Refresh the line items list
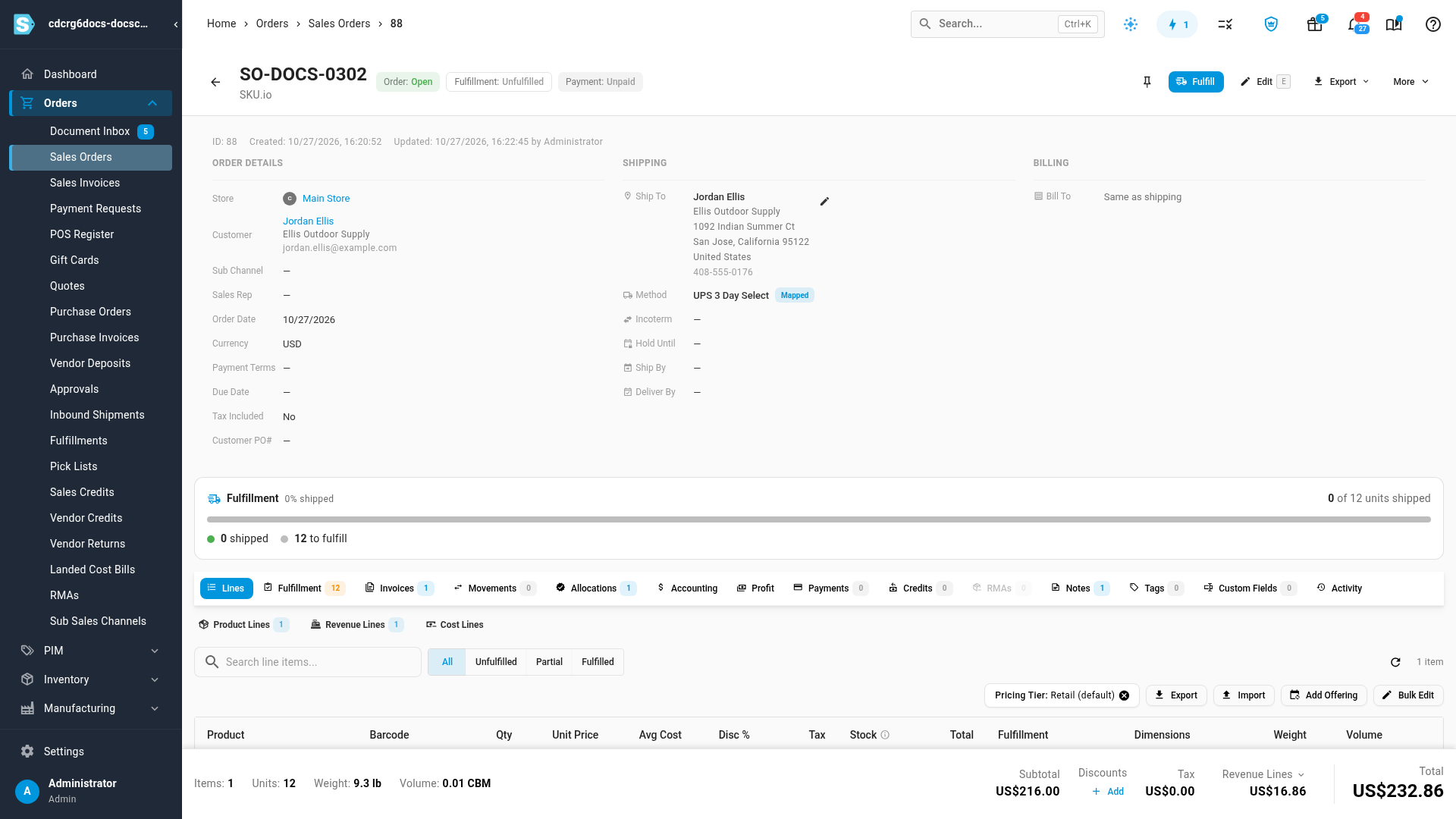This screenshot has width=1456, height=819. [1395, 662]
